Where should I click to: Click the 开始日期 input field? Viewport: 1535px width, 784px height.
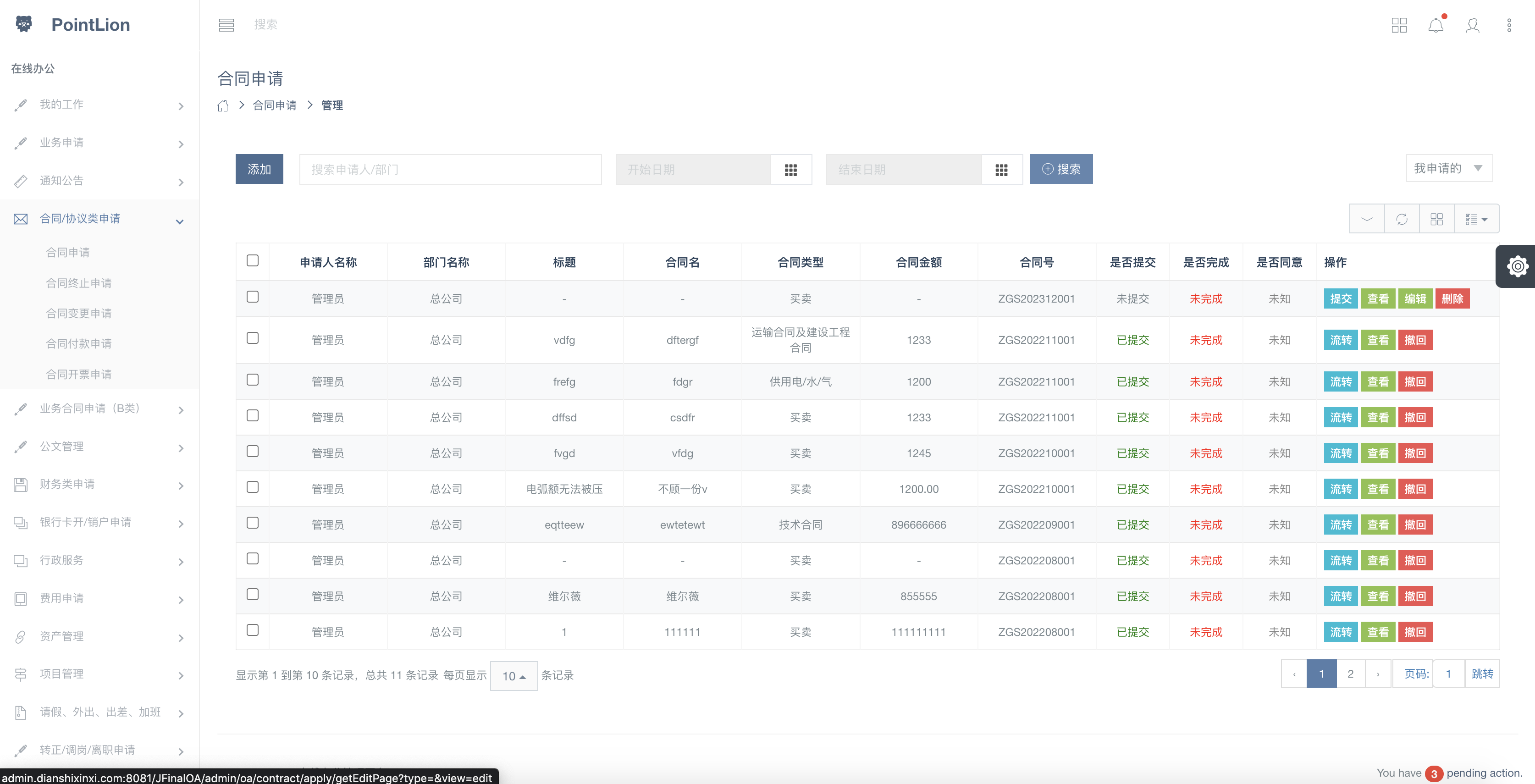(x=693, y=170)
